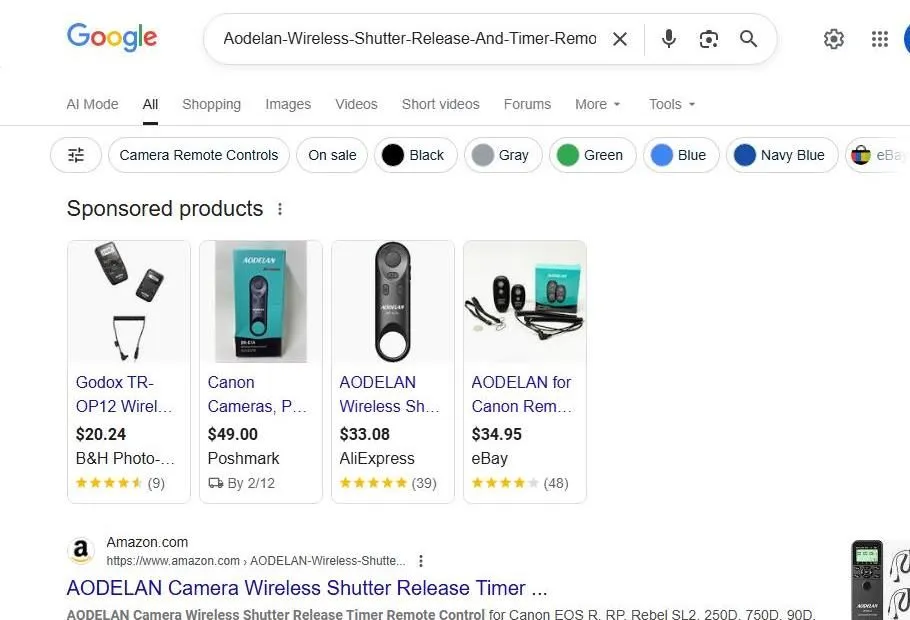Switch to the Images tab

click(288, 104)
